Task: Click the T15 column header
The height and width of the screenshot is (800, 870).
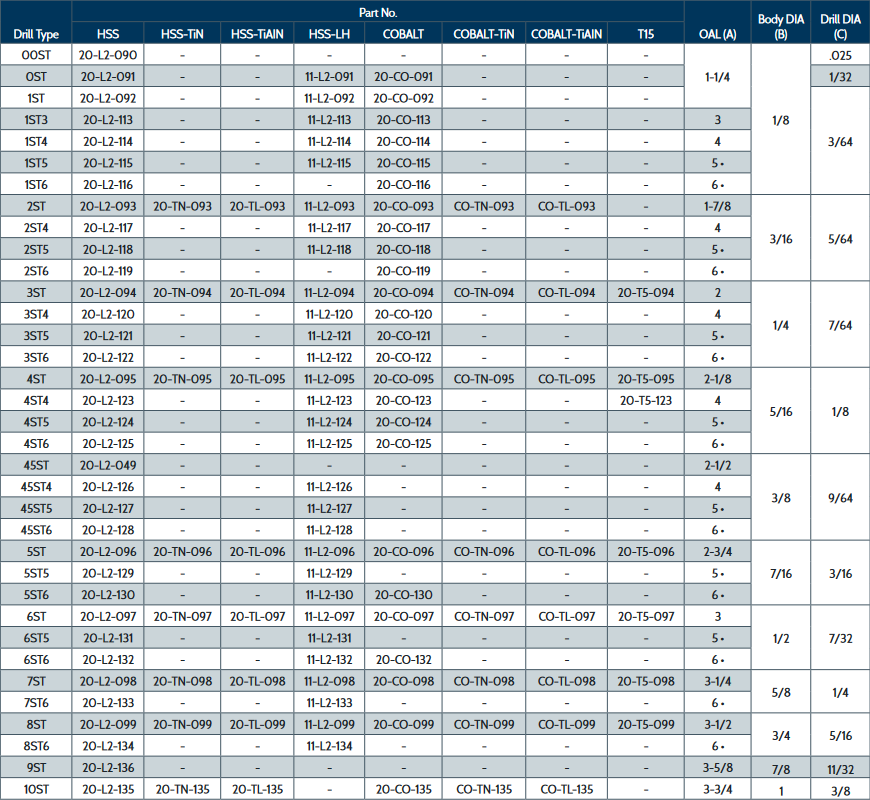Action: [x=646, y=34]
